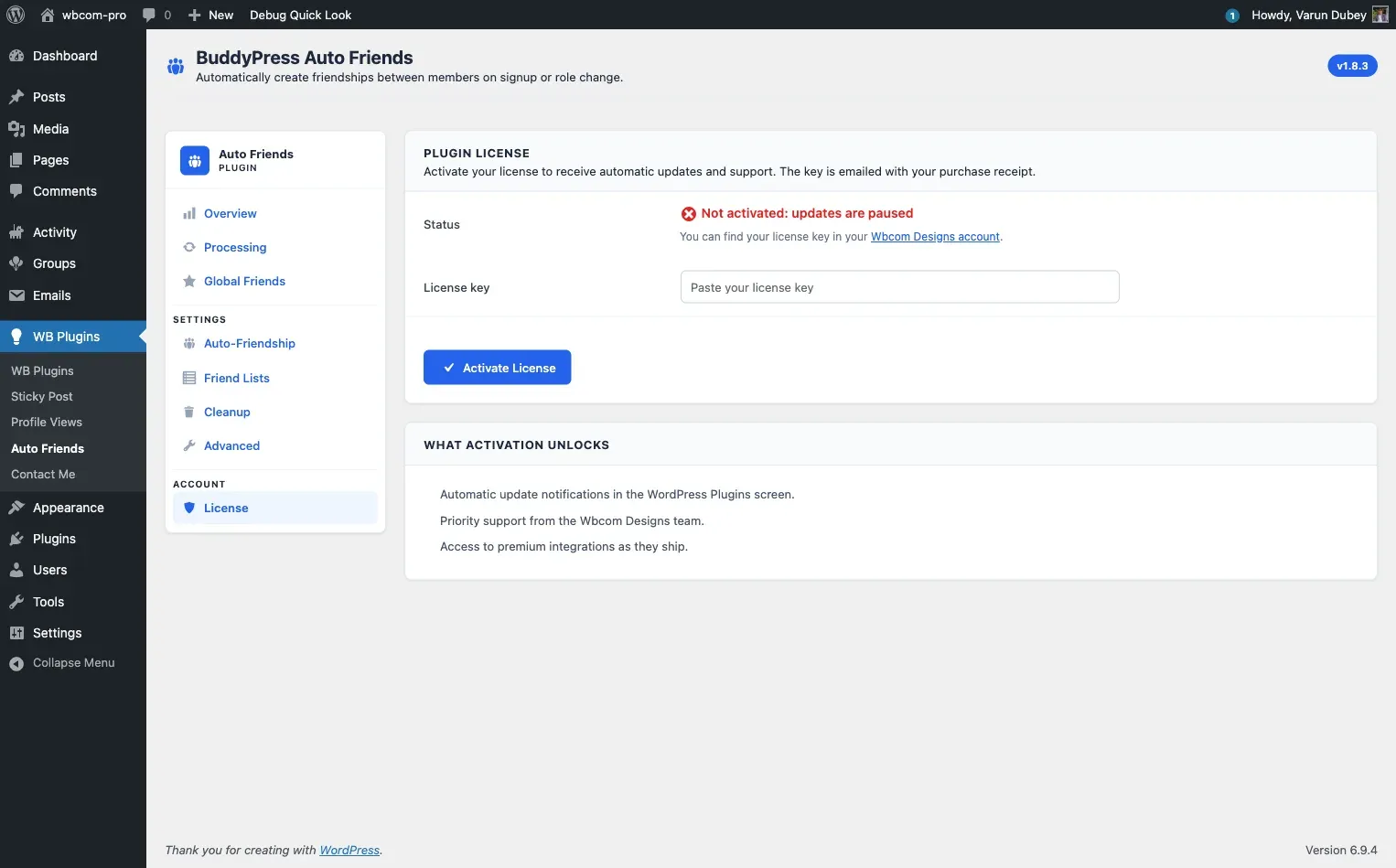
Task: Open the Cleanup settings section
Action: pyautogui.click(x=275, y=413)
